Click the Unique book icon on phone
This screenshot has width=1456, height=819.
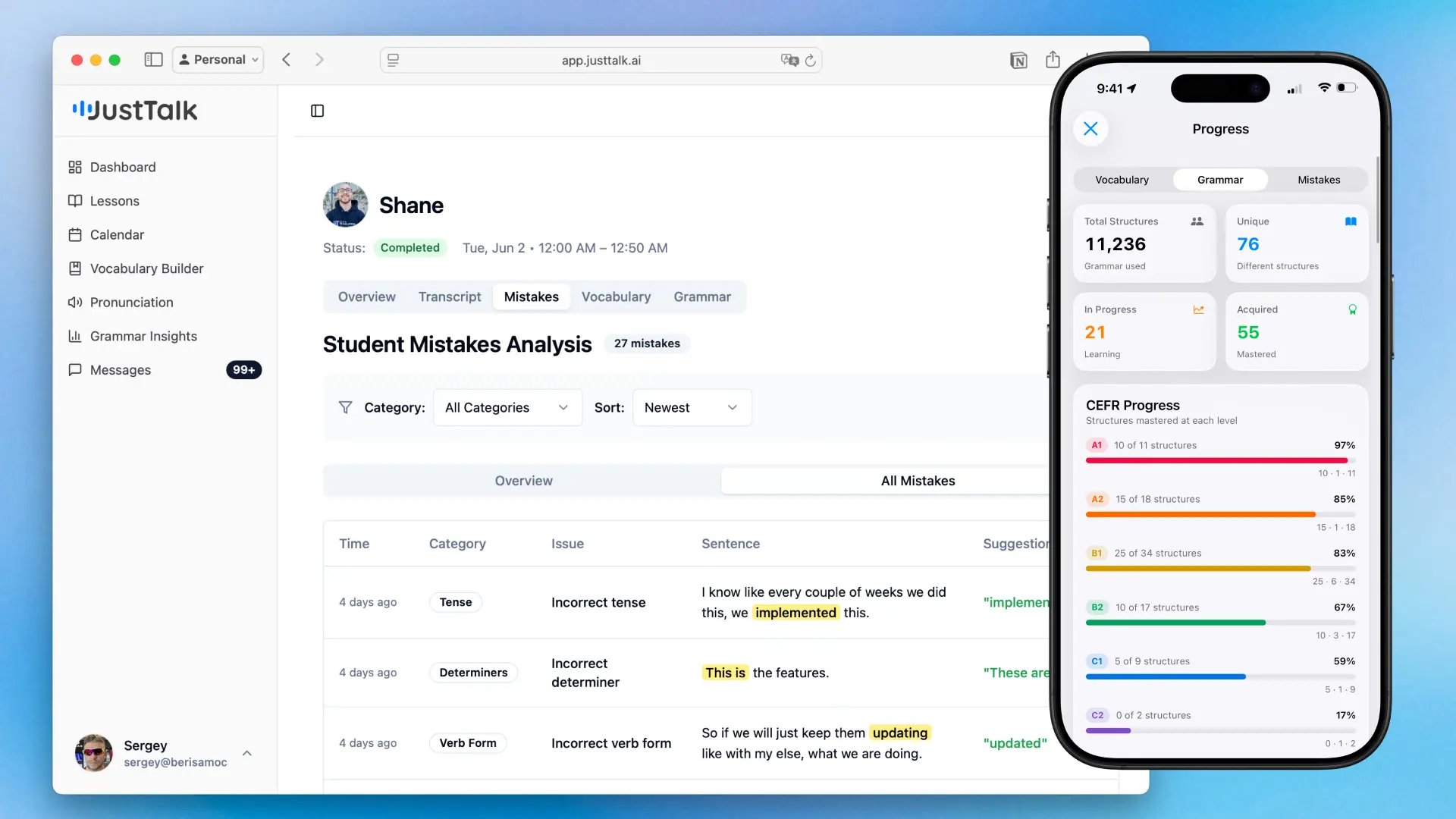tap(1351, 221)
